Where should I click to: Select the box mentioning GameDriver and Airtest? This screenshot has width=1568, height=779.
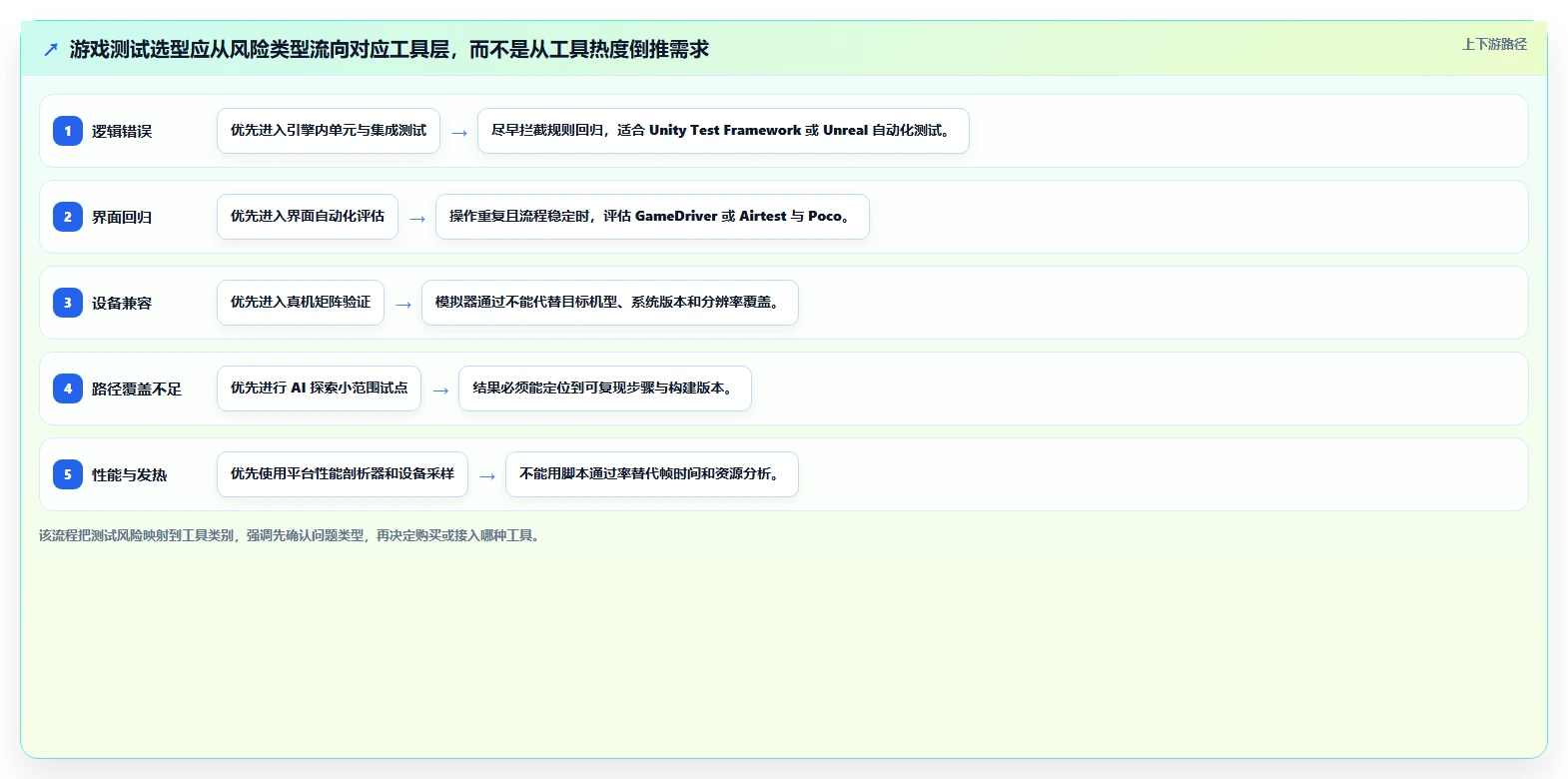click(652, 217)
